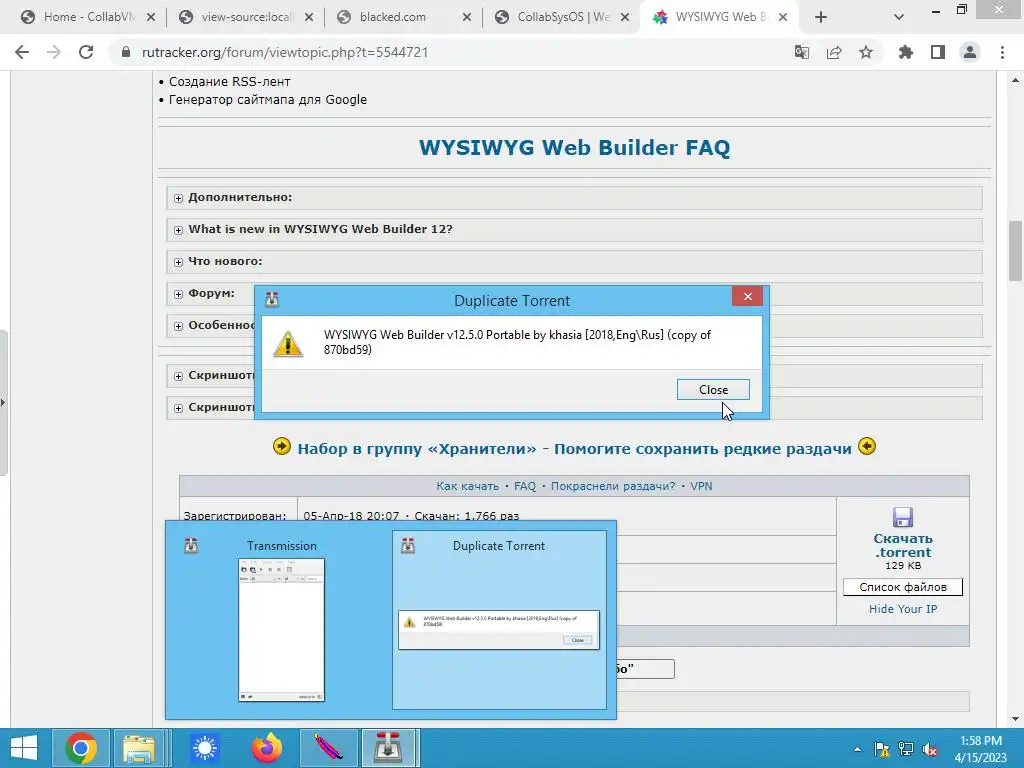Switch to view-source:local tab
This screenshot has width=1024, height=768.
pyautogui.click(x=246, y=17)
